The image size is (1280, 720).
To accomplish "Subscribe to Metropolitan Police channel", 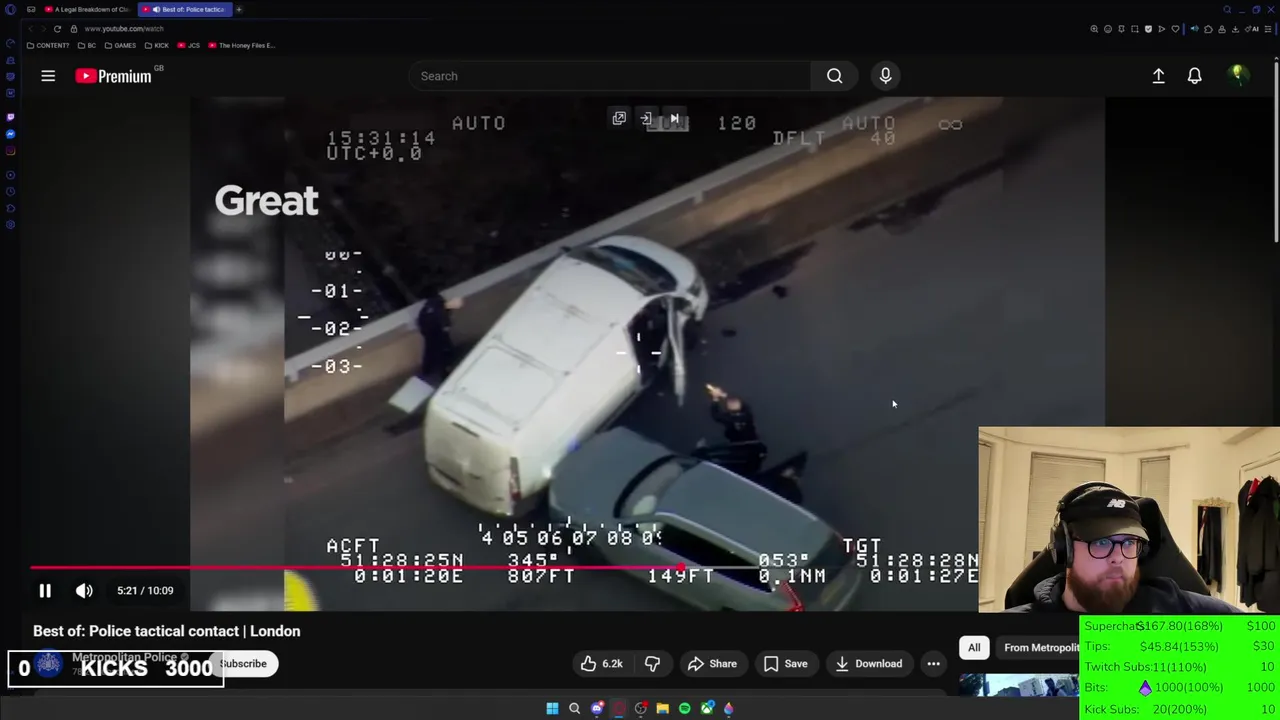I will 243,664.
